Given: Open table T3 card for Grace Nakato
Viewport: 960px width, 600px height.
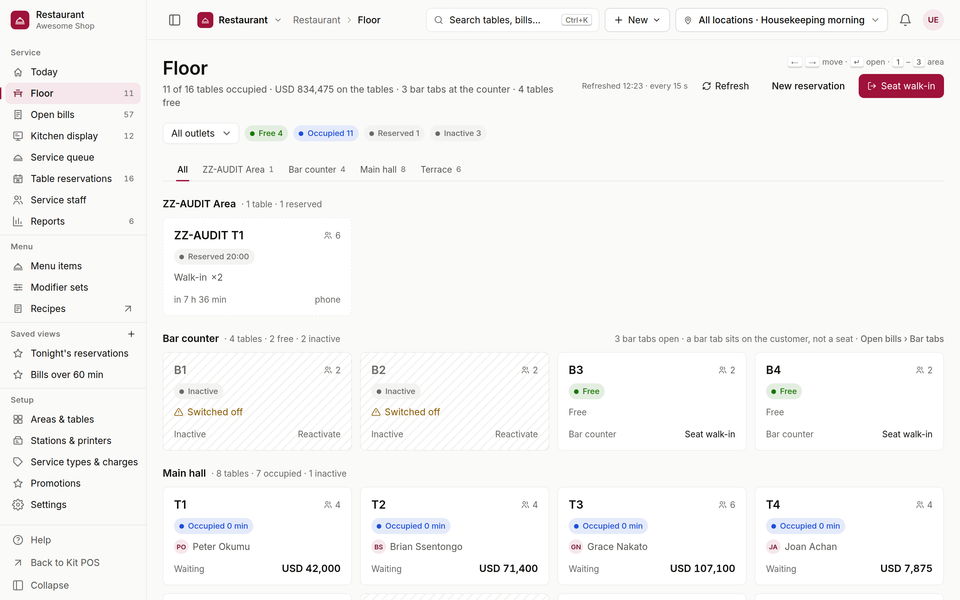Looking at the screenshot, I should (651, 536).
